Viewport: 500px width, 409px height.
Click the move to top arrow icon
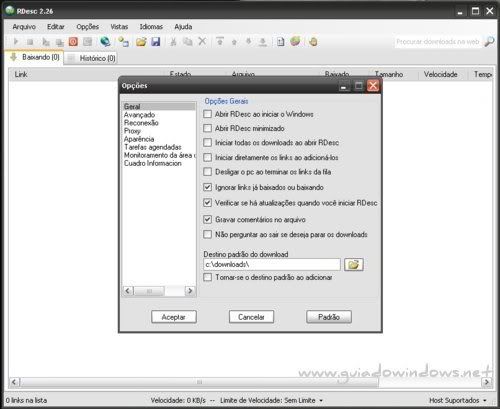point(220,41)
